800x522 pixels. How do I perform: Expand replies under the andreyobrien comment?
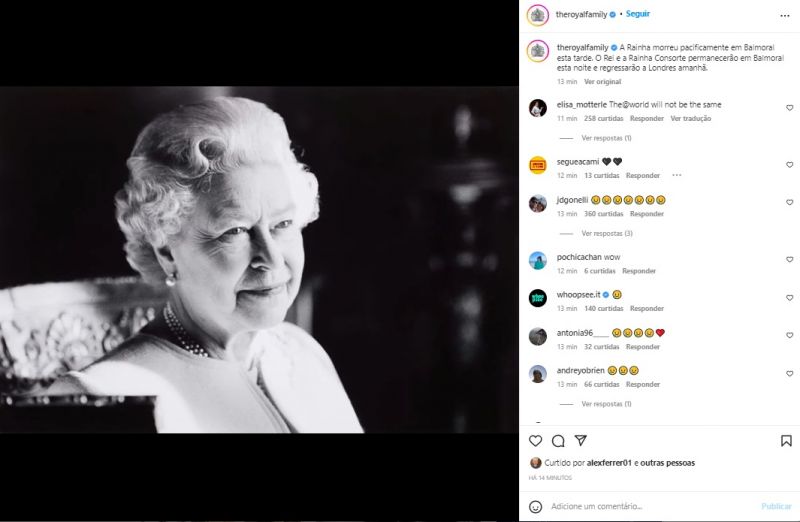point(606,404)
